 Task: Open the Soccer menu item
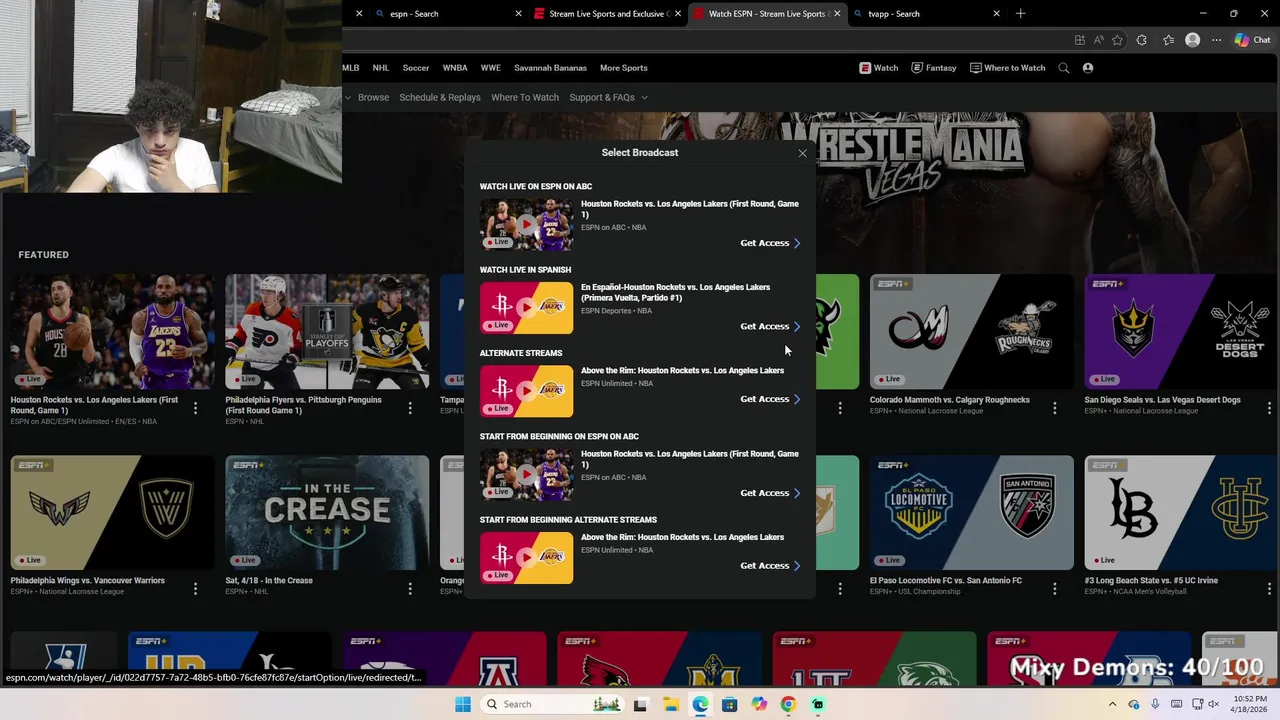point(416,68)
